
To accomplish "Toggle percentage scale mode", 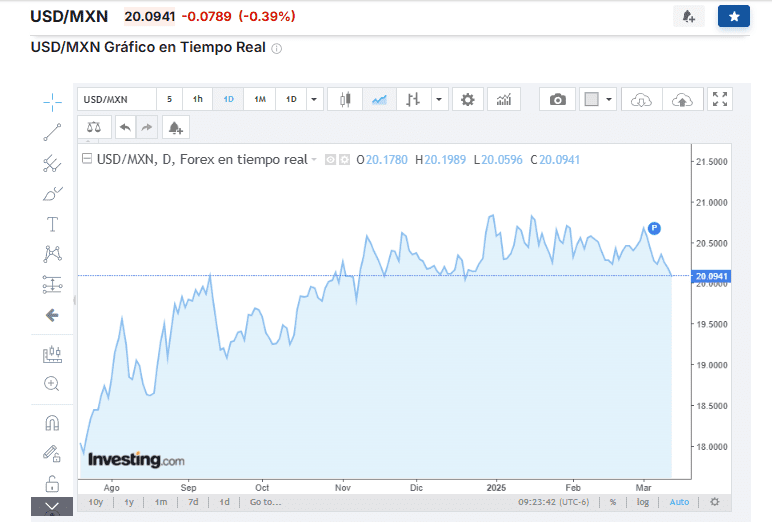I will point(613,502).
